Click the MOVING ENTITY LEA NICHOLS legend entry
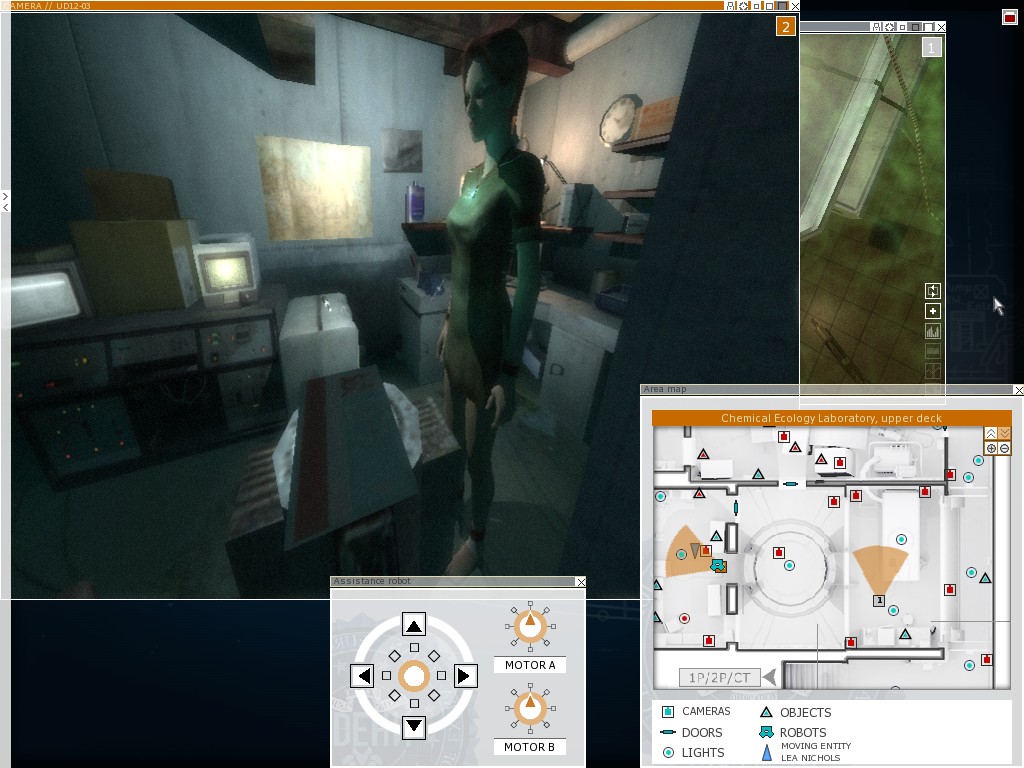Viewport: 1024px width, 768px height. pyautogui.click(x=806, y=752)
